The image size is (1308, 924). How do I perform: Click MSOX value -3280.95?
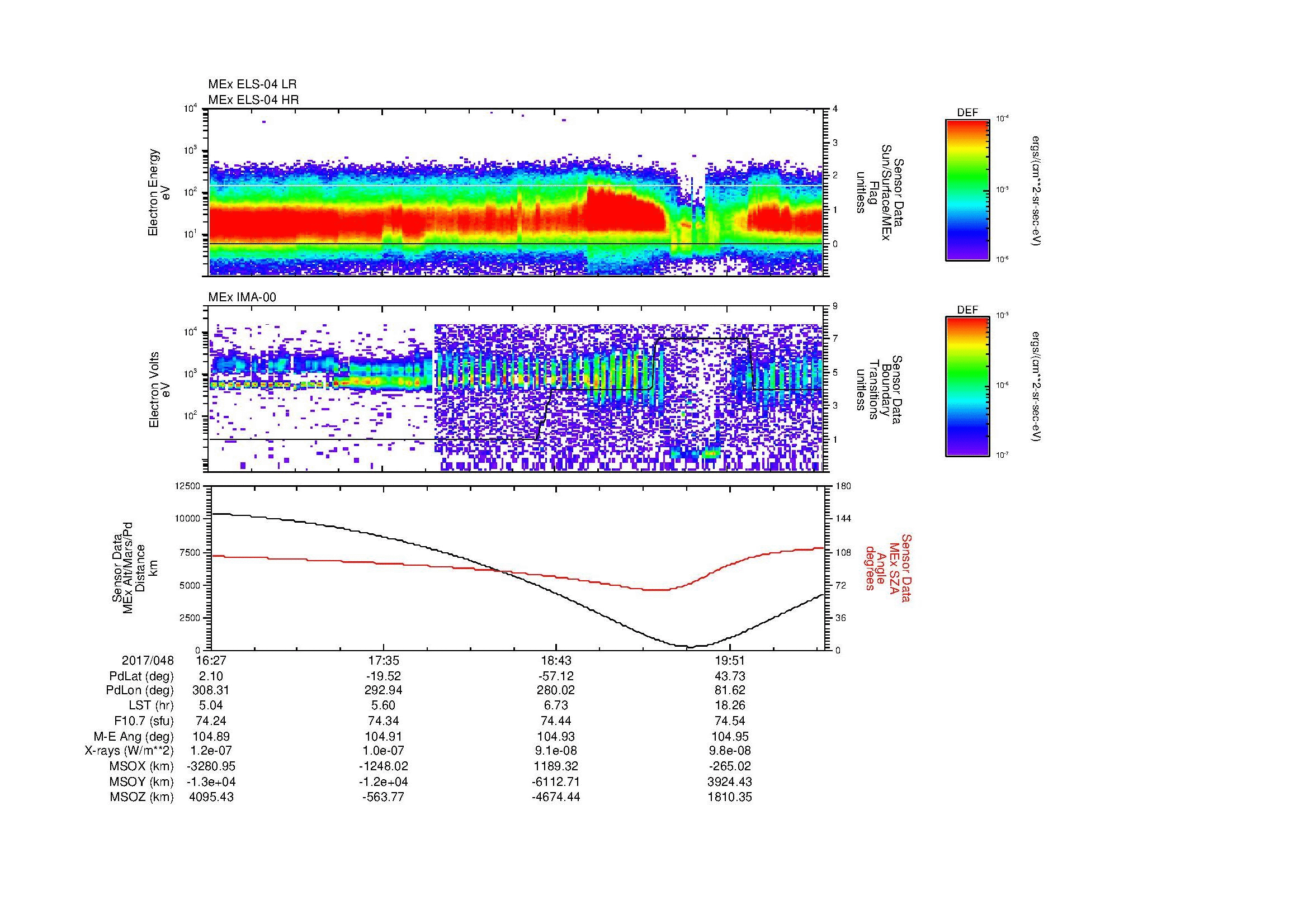pyautogui.click(x=210, y=766)
